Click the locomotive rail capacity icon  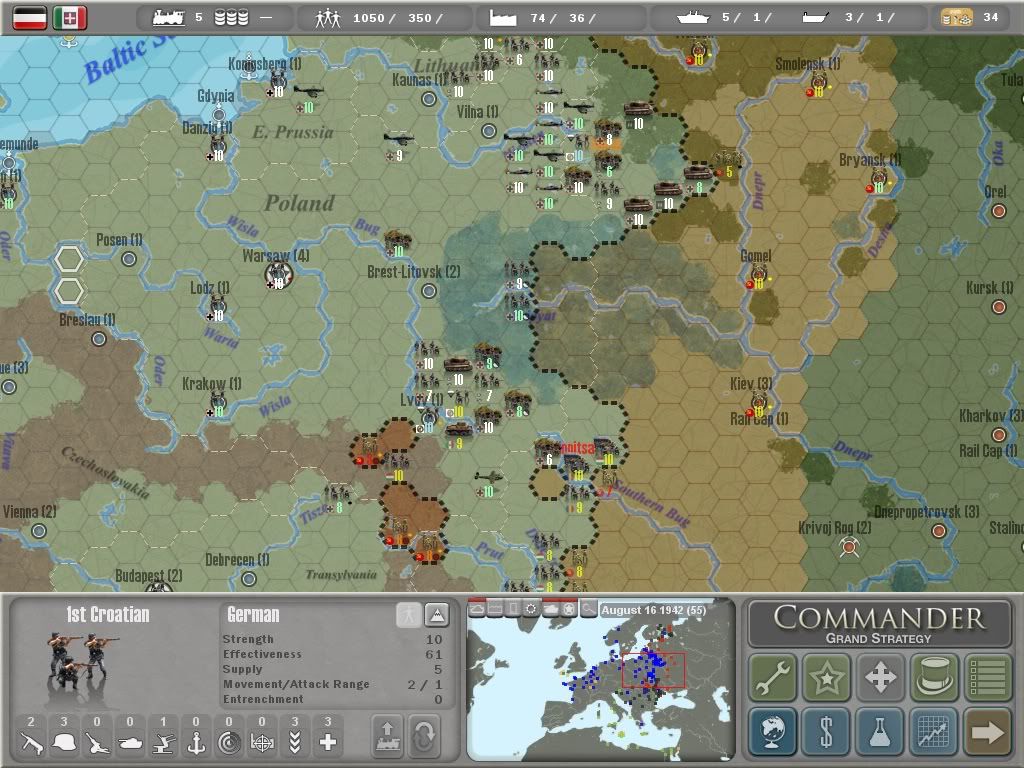click(x=168, y=18)
